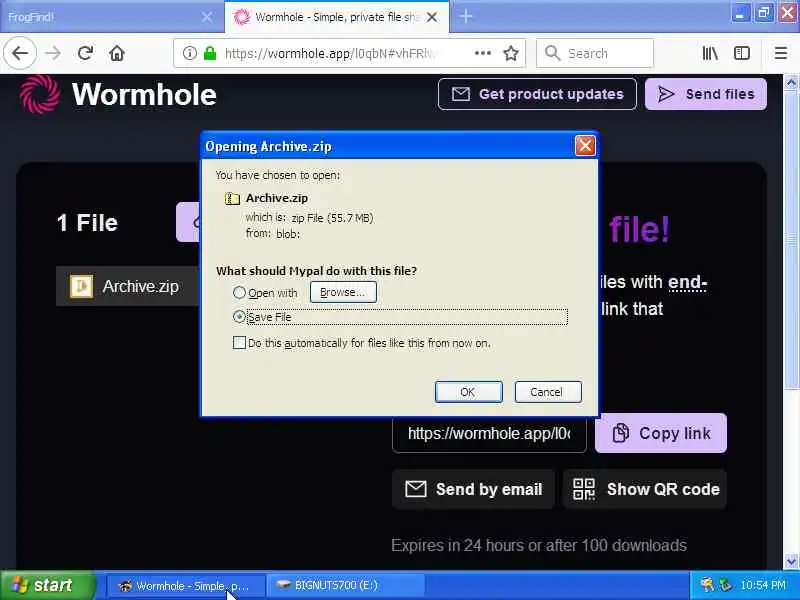Toggle the sidebars icon
This screenshot has height=600, width=800.
(x=741, y=53)
